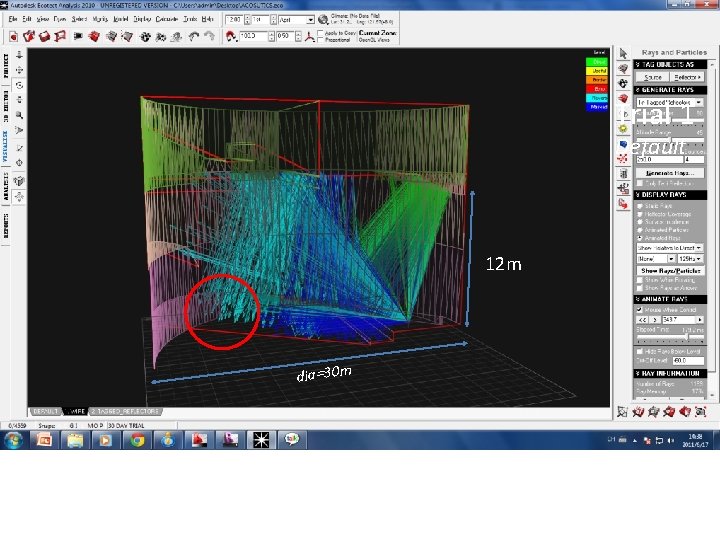Click the Save model toolbar icon

[45, 36]
